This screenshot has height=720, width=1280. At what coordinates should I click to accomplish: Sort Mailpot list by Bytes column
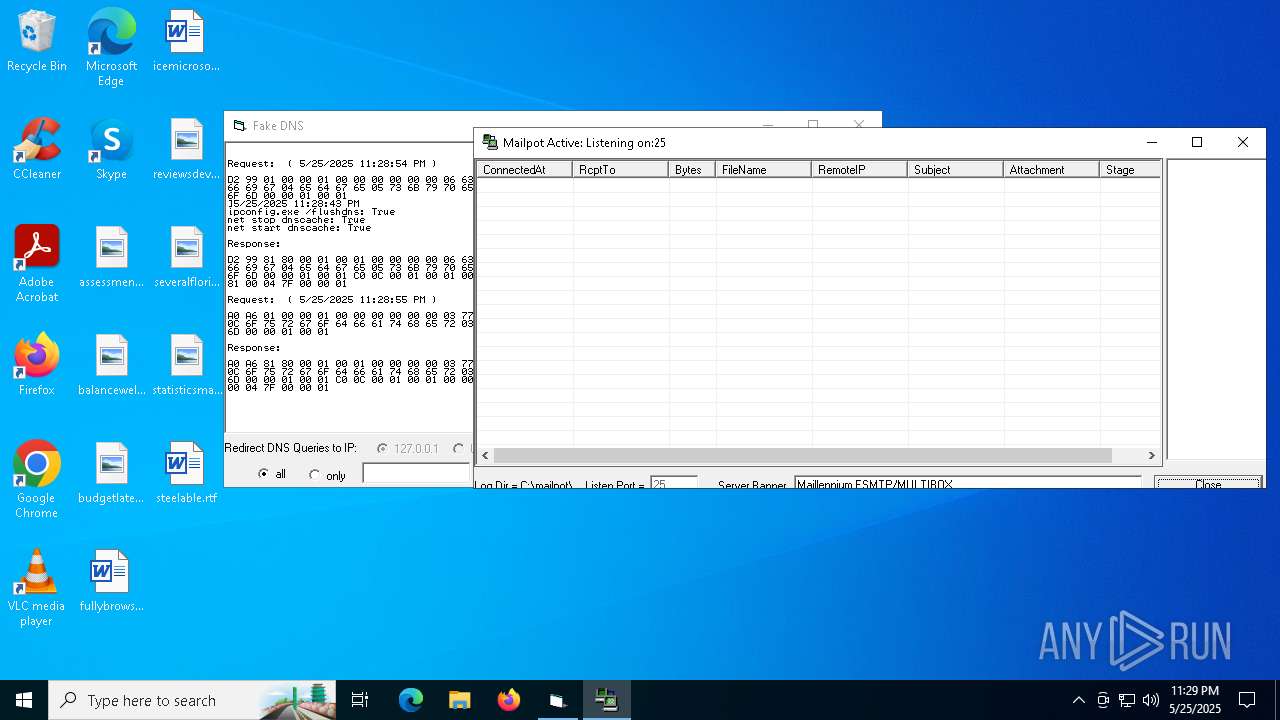692,170
